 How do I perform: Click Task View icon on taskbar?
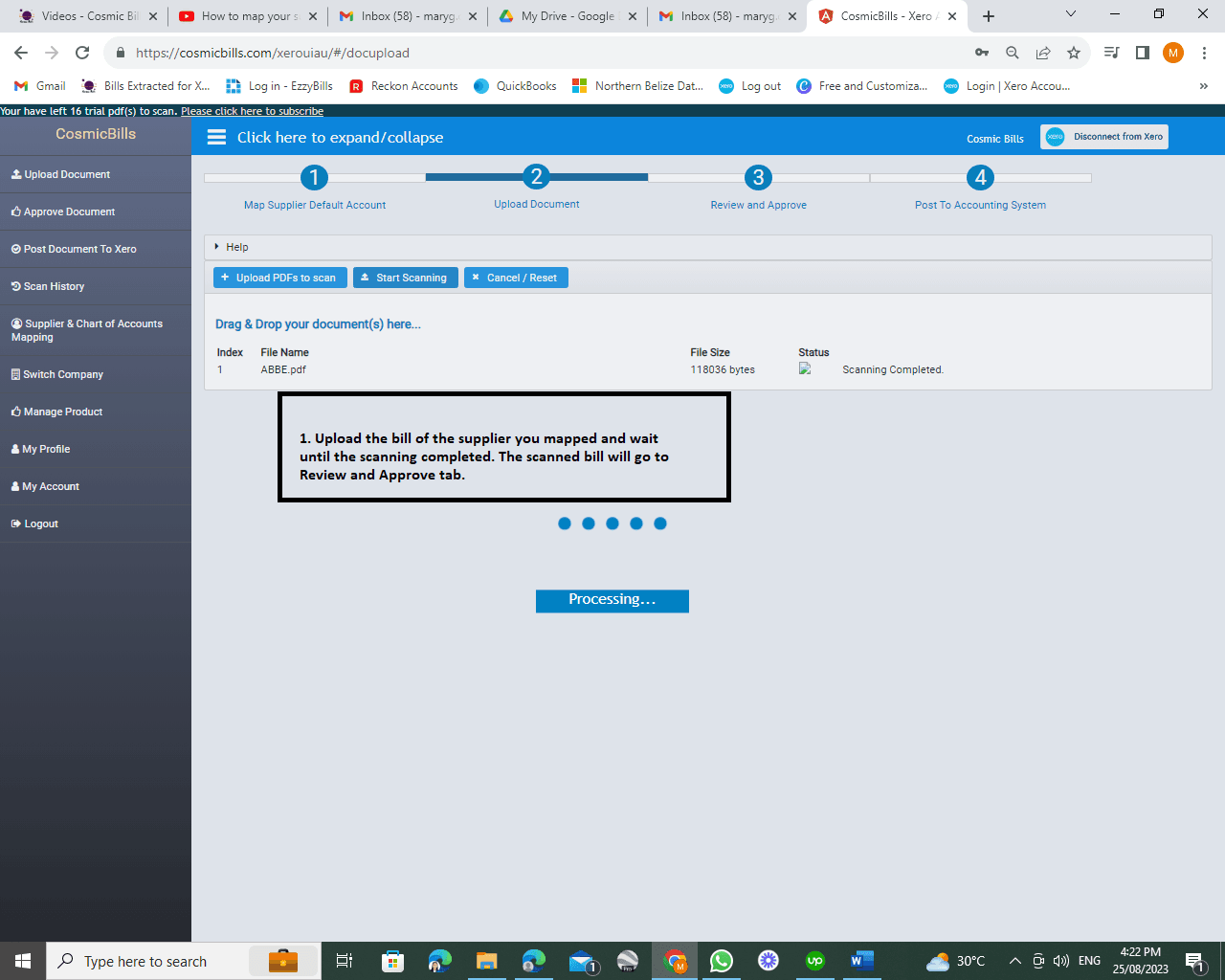[345, 961]
